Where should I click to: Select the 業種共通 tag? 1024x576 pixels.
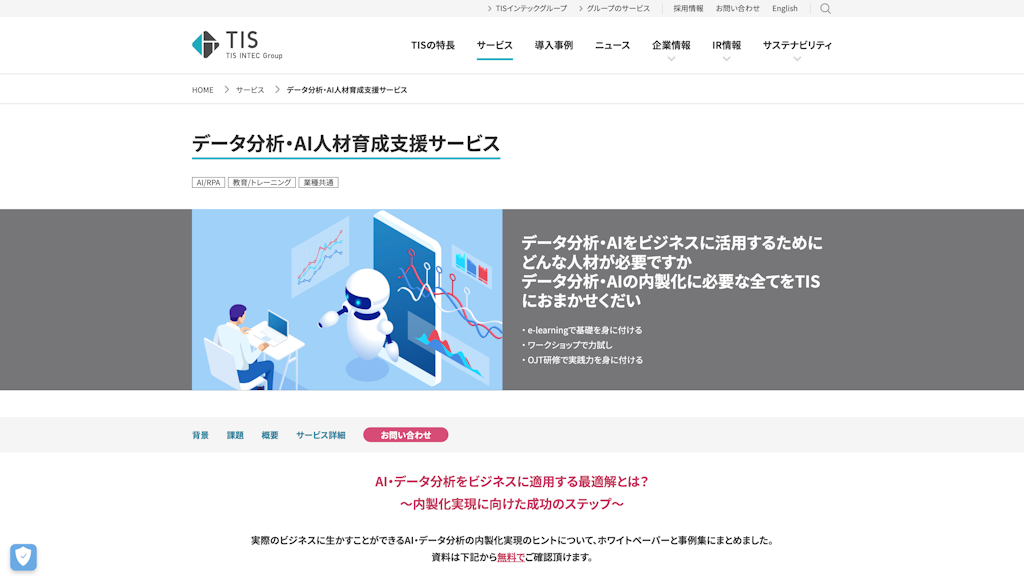tap(318, 182)
